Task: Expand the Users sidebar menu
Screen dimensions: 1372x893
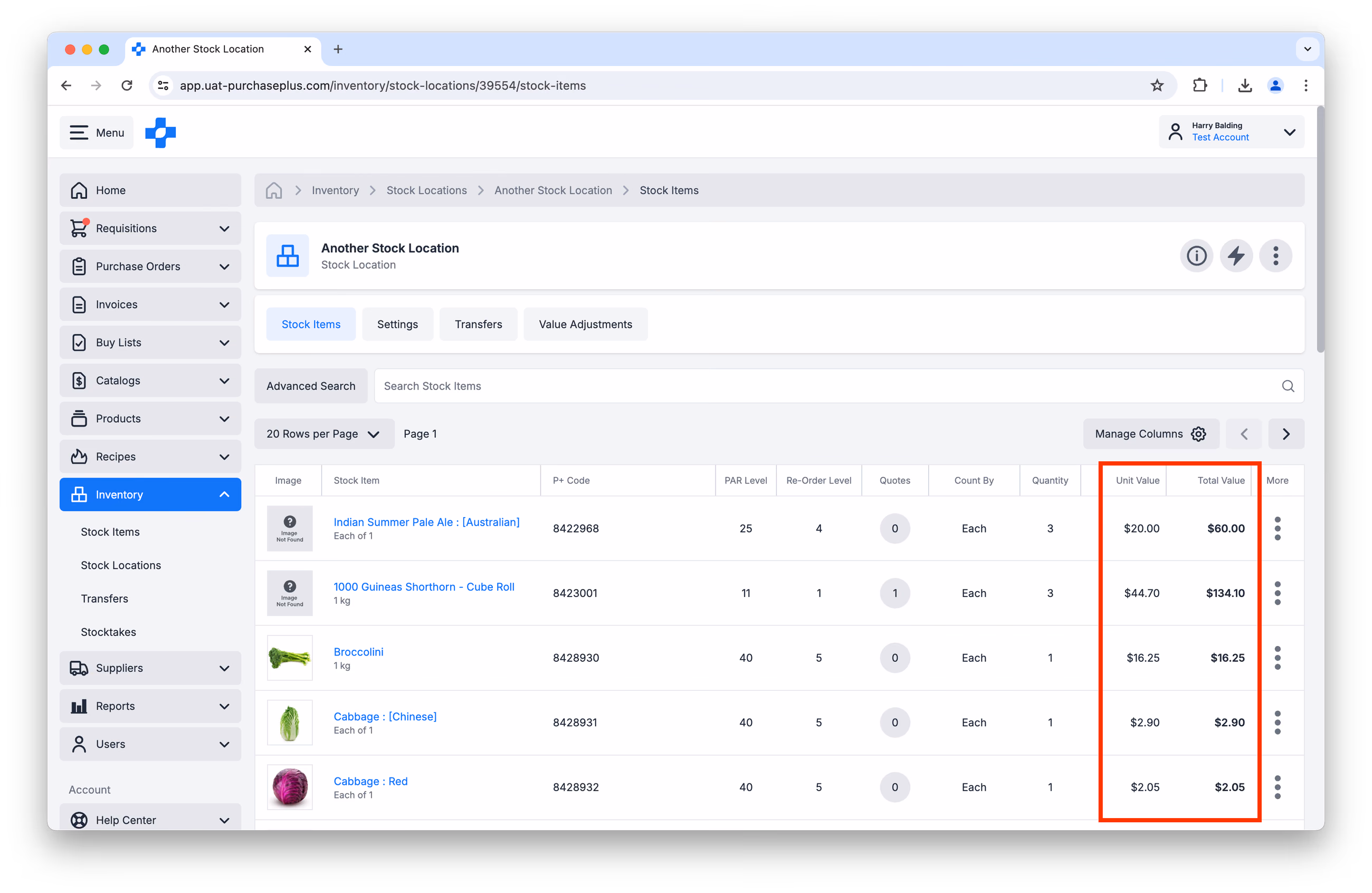Action: click(150, 744)
